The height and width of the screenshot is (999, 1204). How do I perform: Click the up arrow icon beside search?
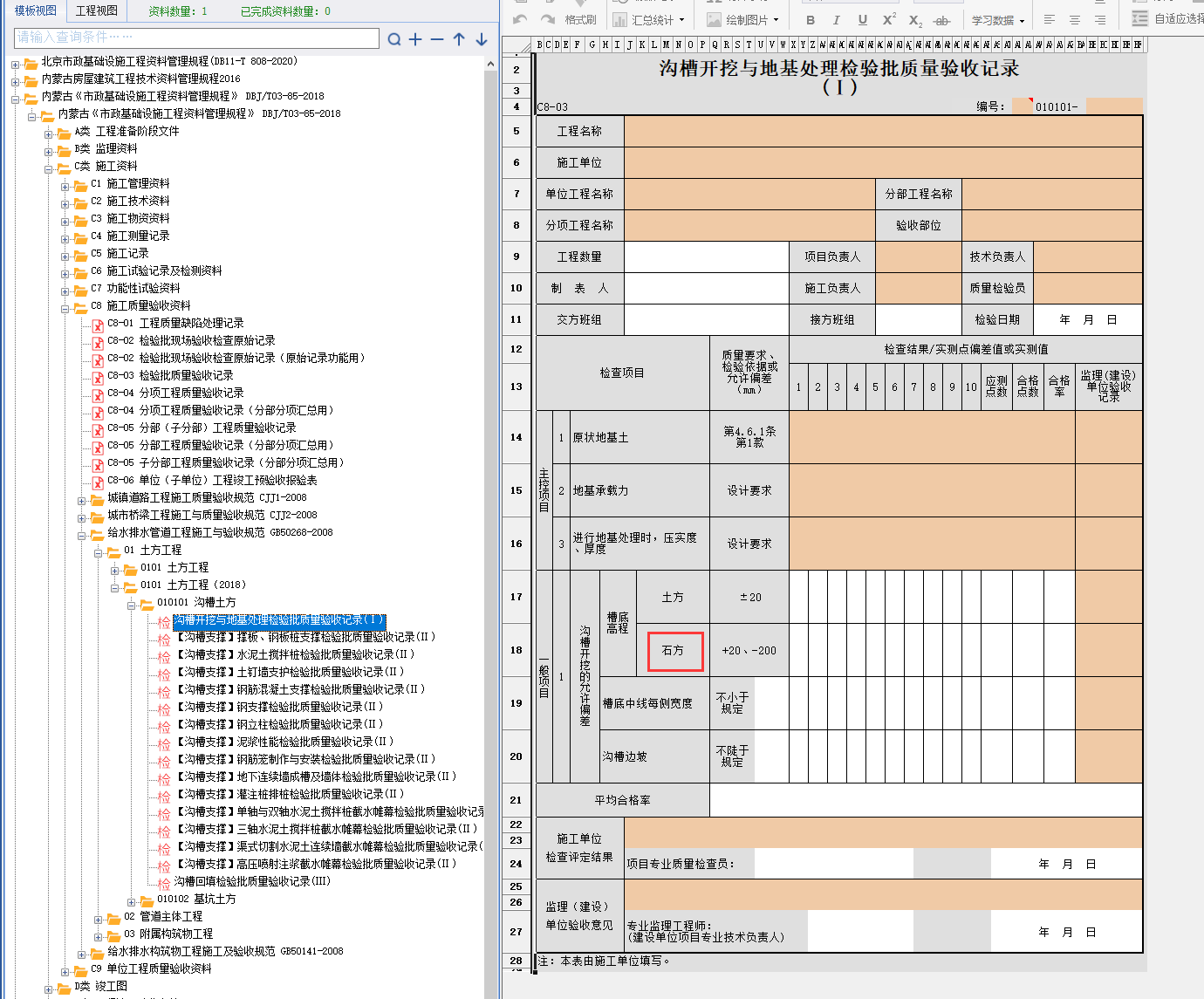[459, 39]
